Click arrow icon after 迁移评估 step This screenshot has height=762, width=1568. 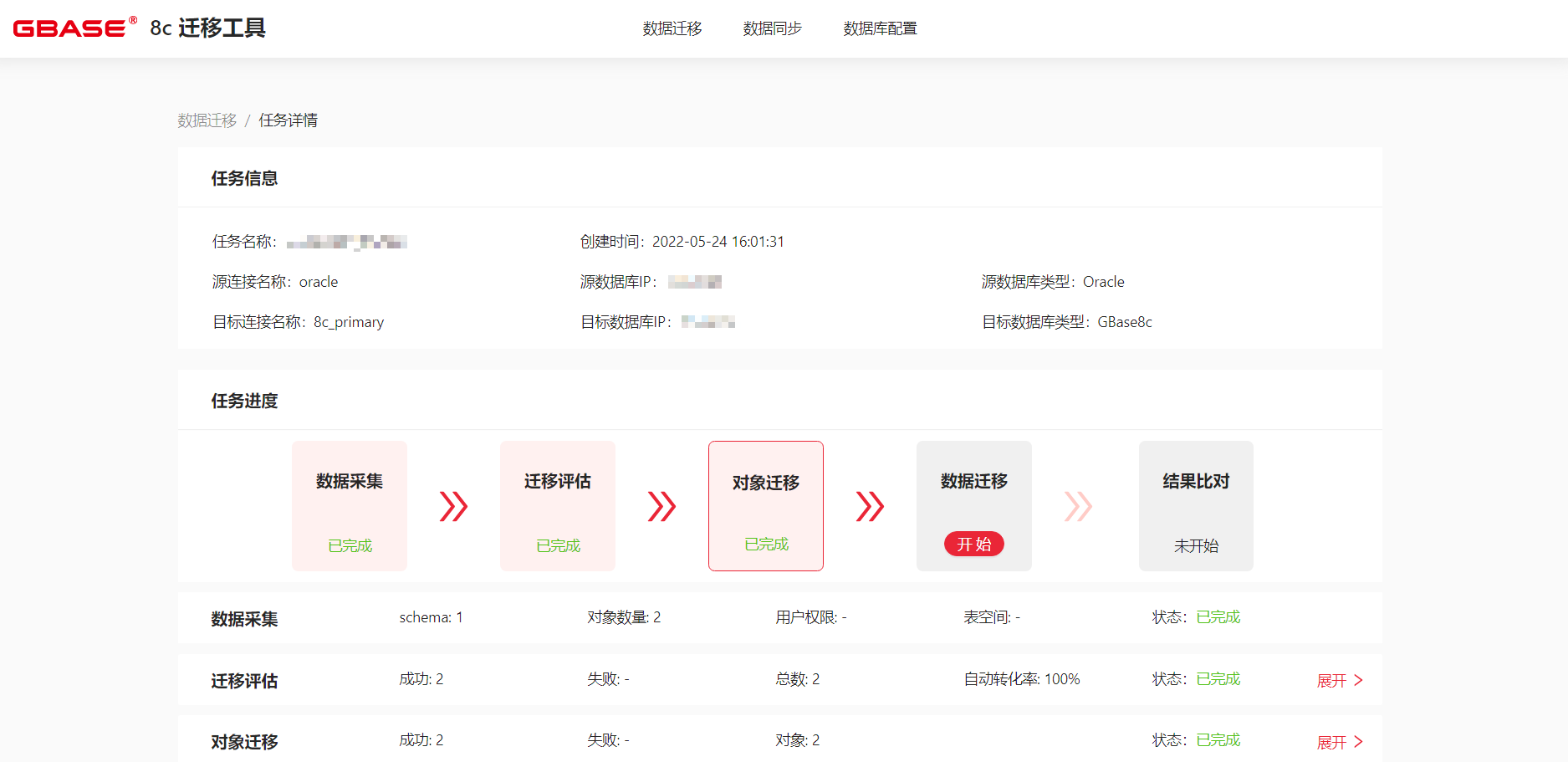(x=661, y=506)
